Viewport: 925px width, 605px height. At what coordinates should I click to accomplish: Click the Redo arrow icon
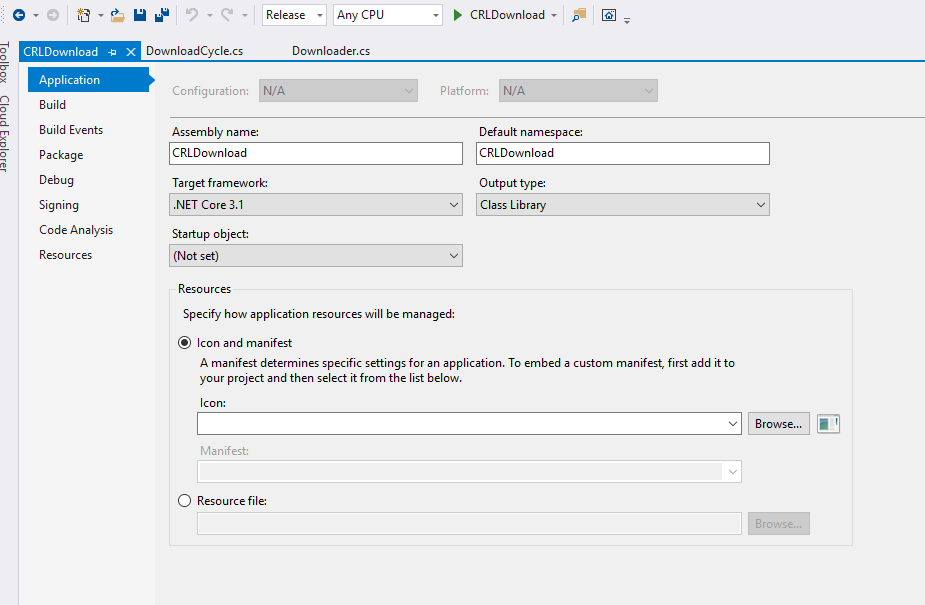227,15
